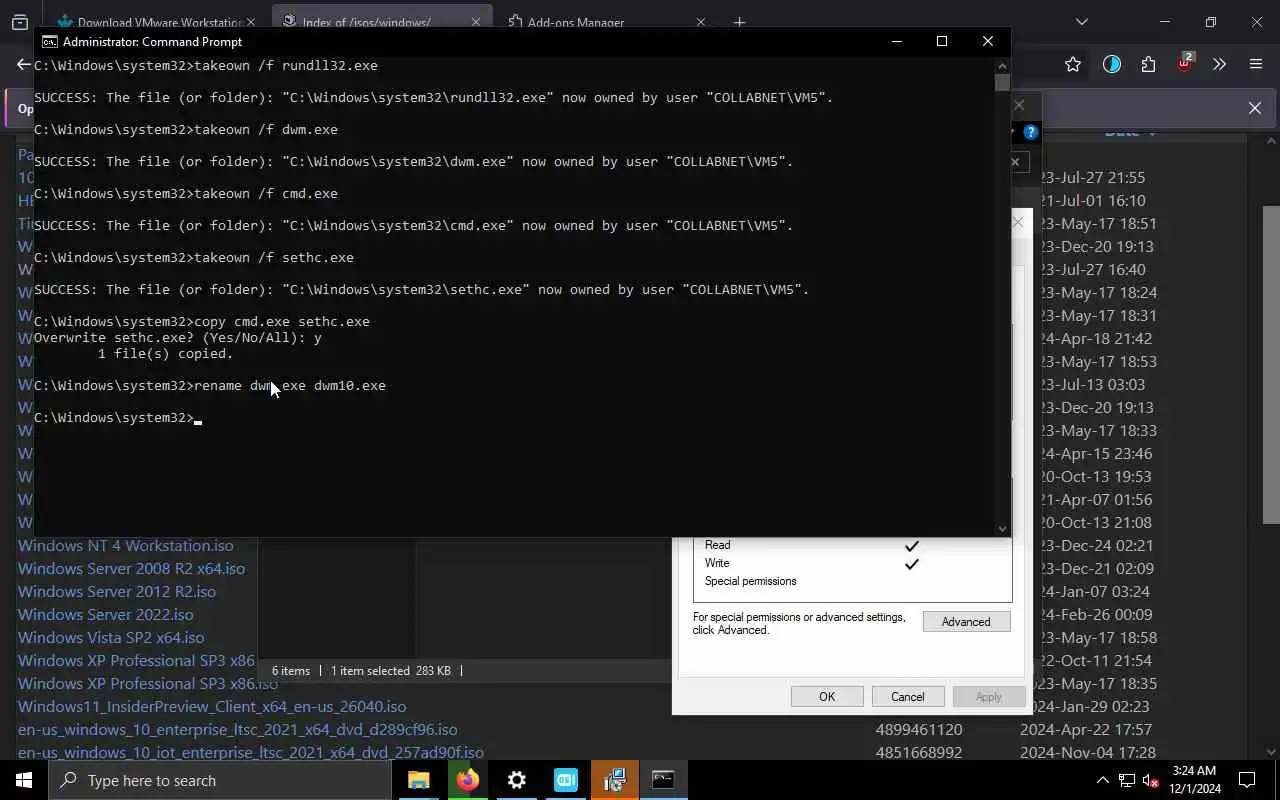
Task: Open en-us_windows_10_iot_enterprise_ltsc_2021 iso link
Action: coord(250,752)
